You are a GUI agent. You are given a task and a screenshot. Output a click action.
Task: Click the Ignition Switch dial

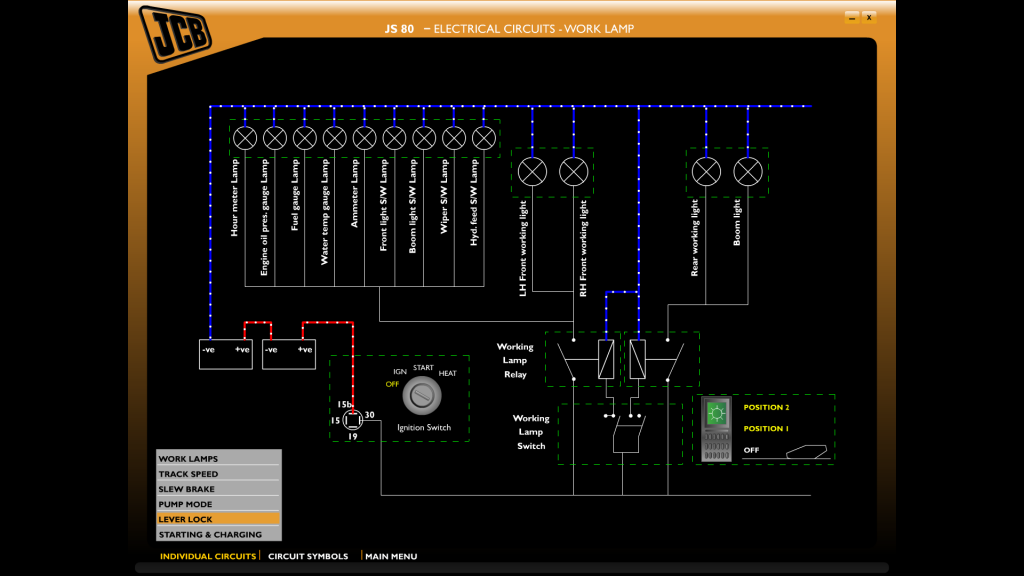point(421,394)
